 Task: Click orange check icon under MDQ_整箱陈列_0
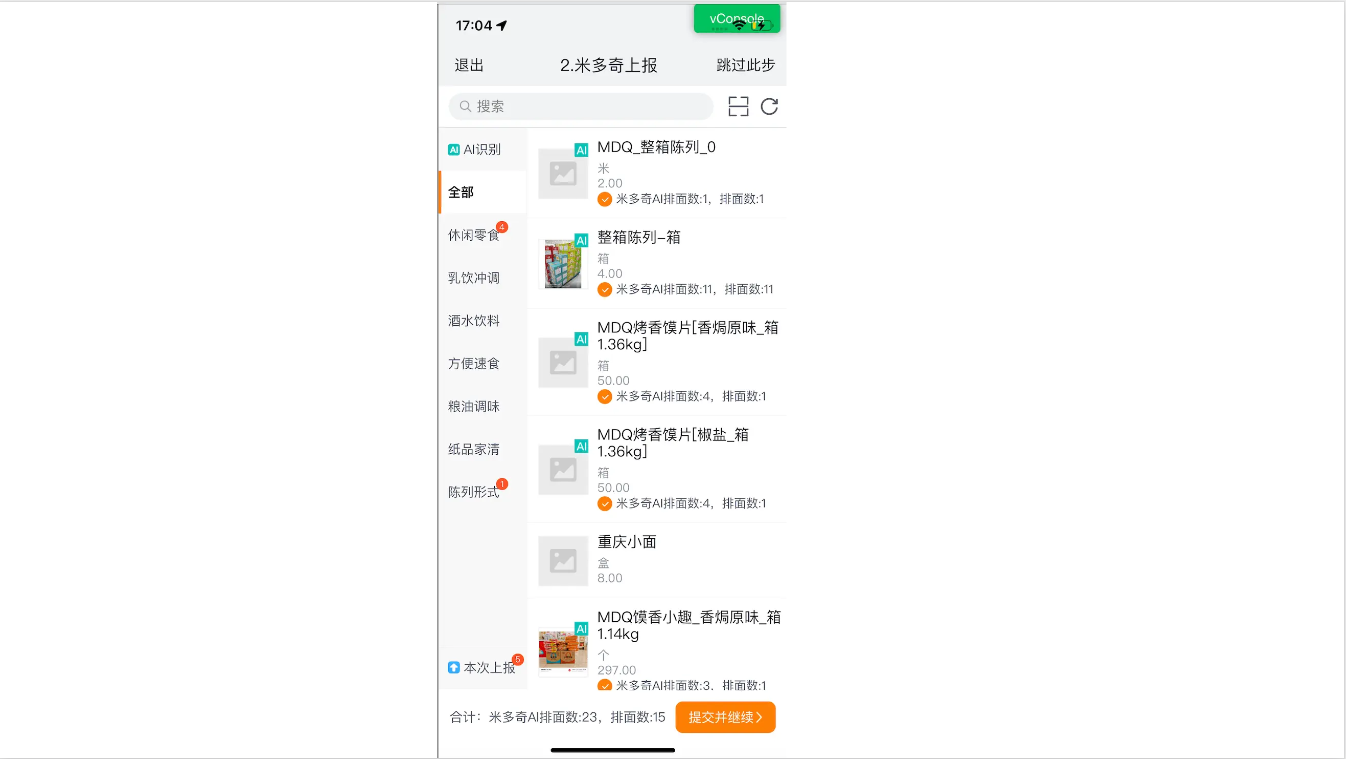click(605, 199)
